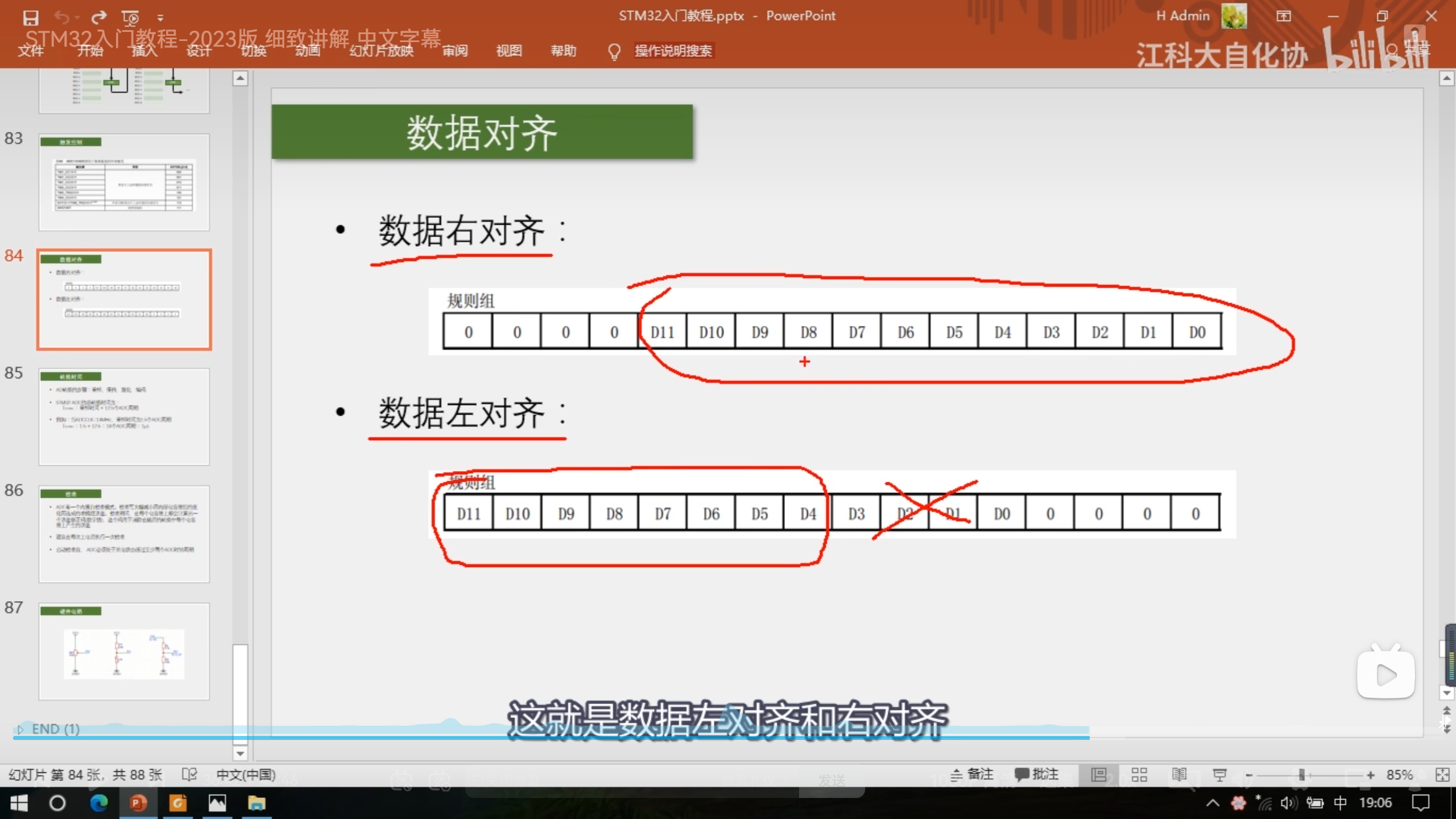Toggle the 批注 comments pane

[1037, 774]
